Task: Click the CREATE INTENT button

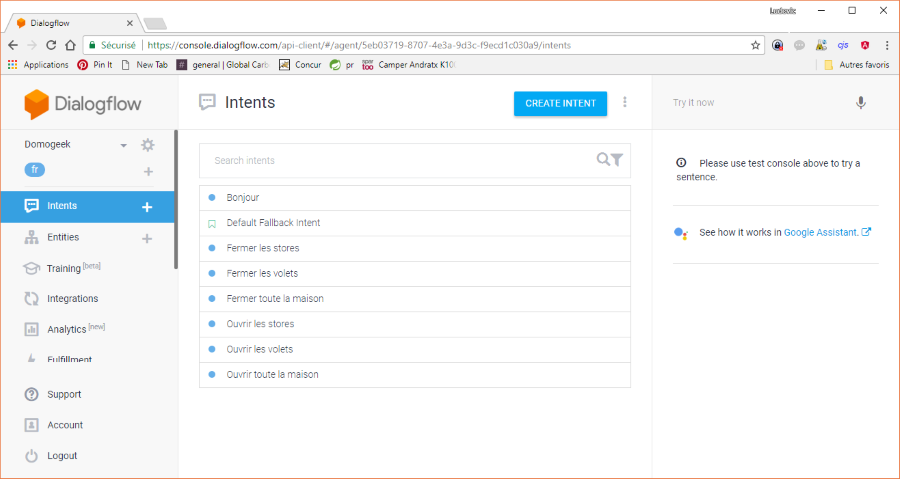Action: [x=560, y=104]
